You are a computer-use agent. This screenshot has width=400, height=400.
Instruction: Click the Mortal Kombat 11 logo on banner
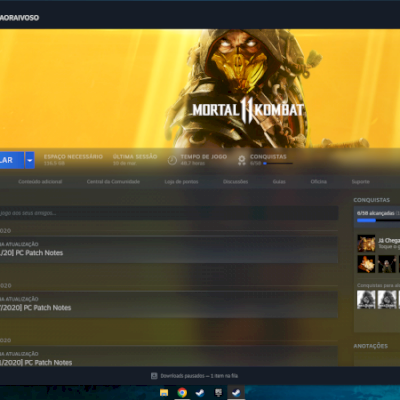(x=248, y=110)
